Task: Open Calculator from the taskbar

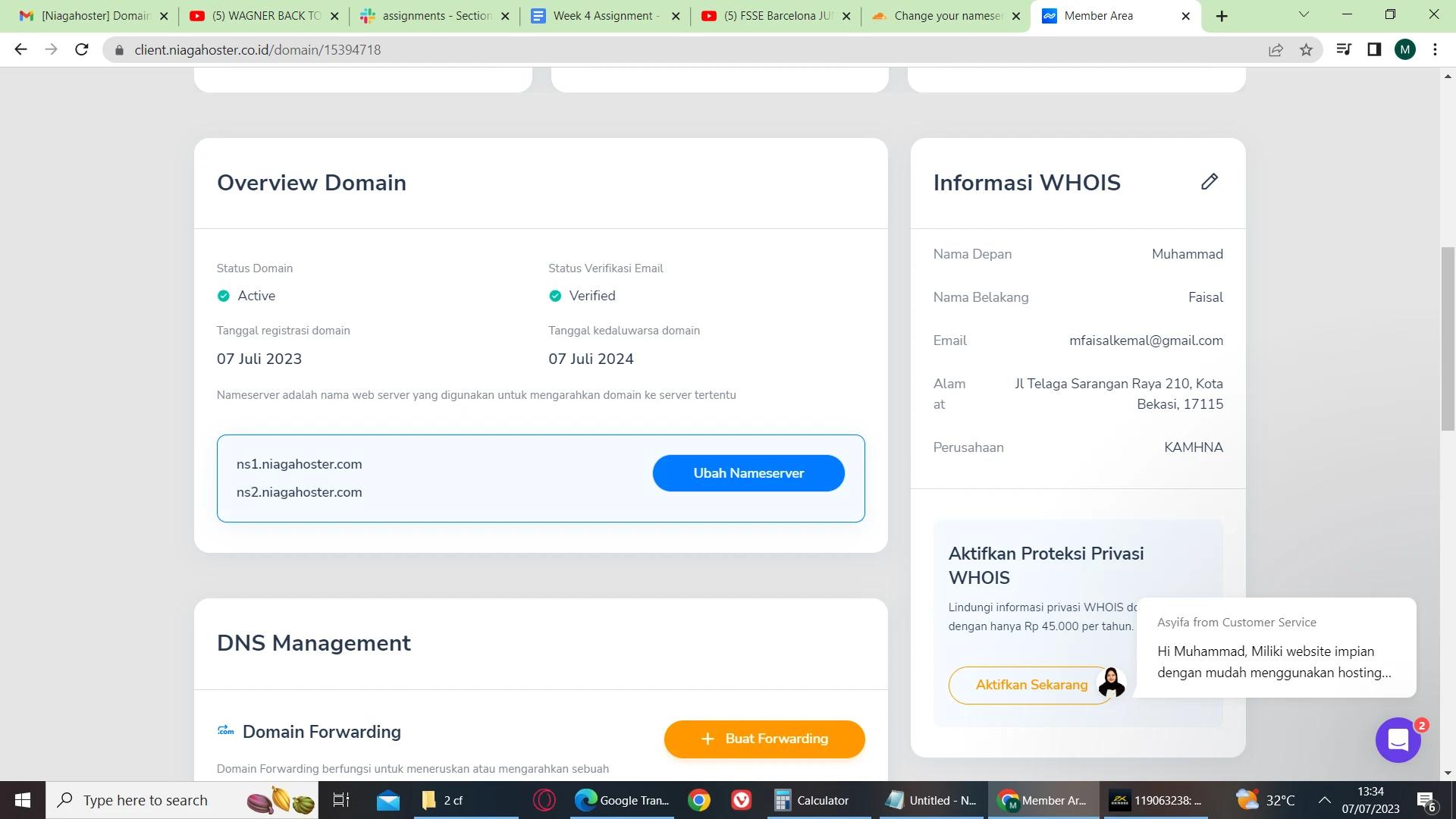Action: coord(811,800)
